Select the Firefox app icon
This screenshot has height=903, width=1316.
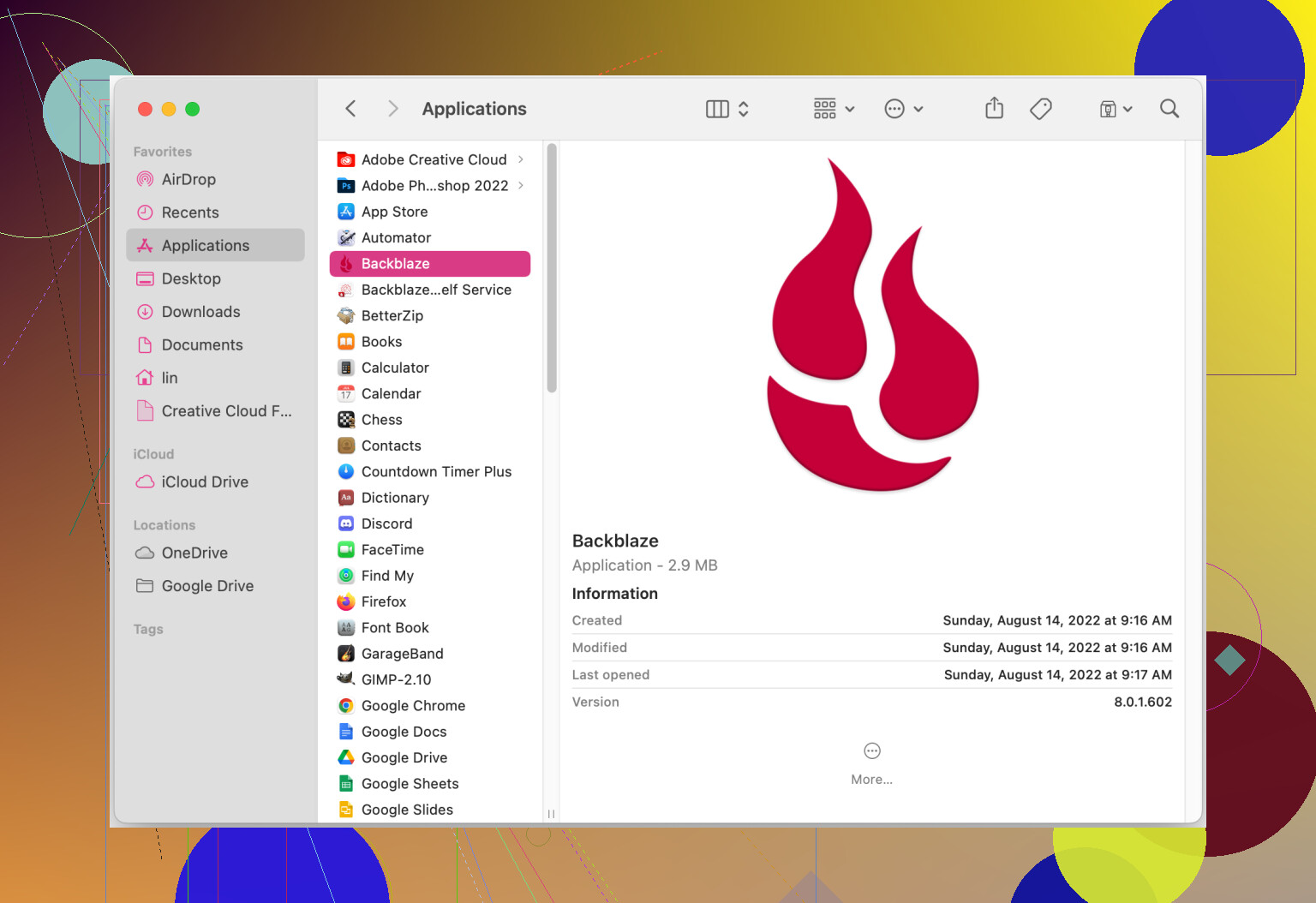tap(346, 602)
